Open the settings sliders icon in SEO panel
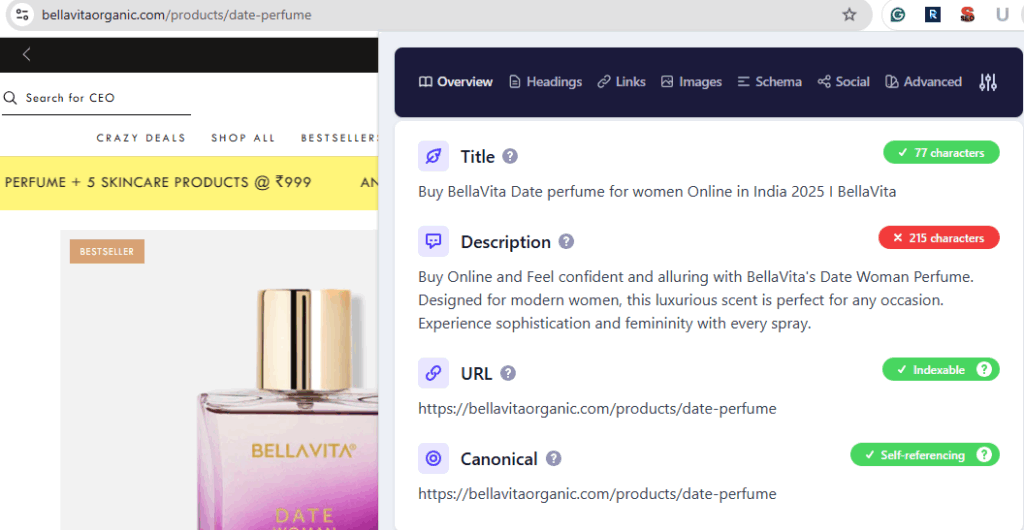The width and height of the screenshot is (1024, 530). 988,82
